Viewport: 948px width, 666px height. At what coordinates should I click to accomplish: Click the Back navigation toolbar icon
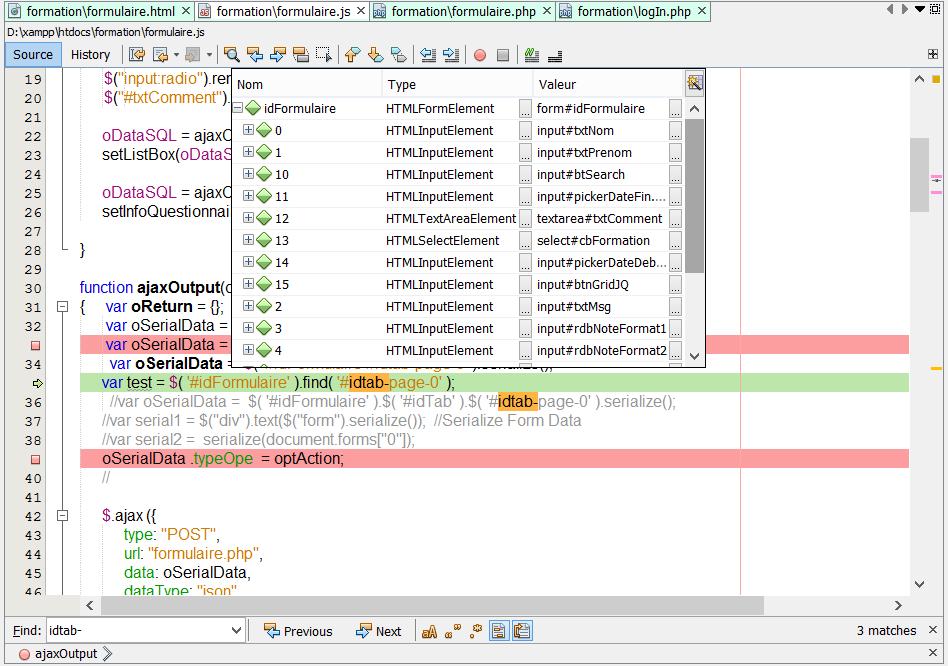pos(160,55)
